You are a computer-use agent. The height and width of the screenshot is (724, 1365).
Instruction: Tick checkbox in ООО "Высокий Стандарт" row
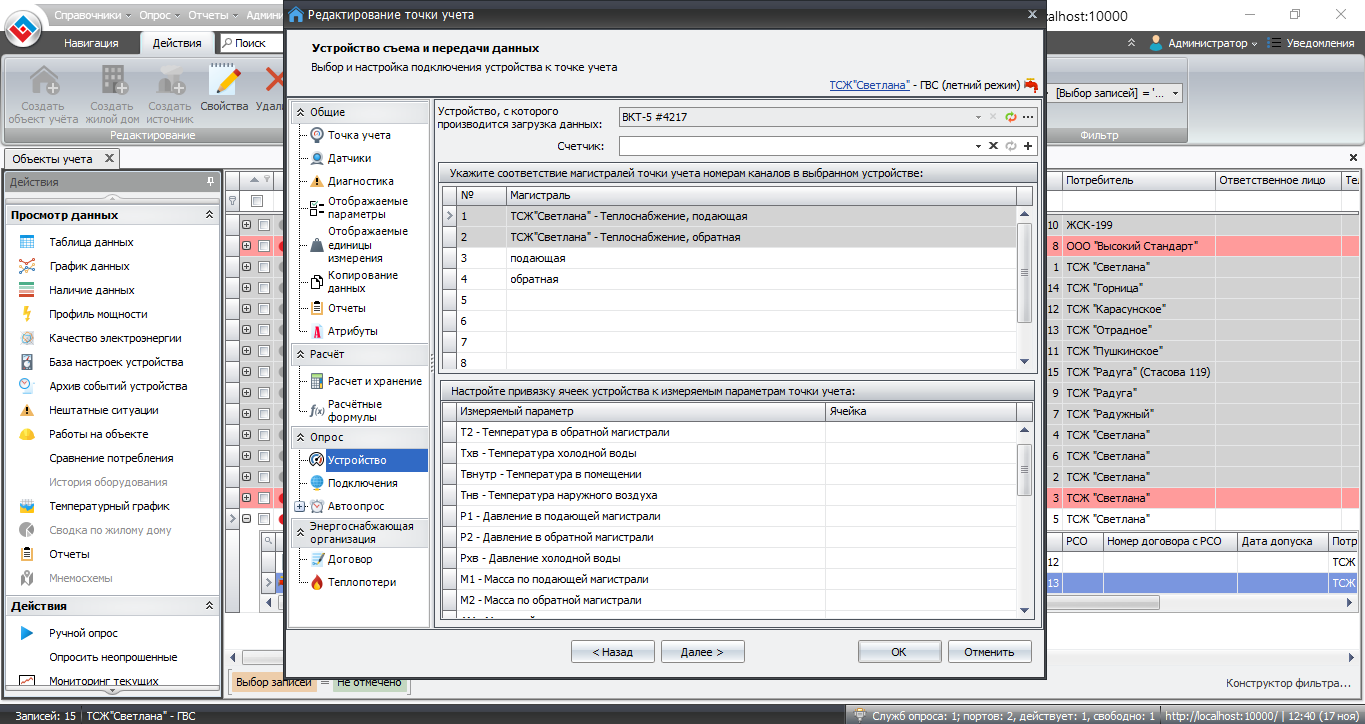click(x=264, y=246)
